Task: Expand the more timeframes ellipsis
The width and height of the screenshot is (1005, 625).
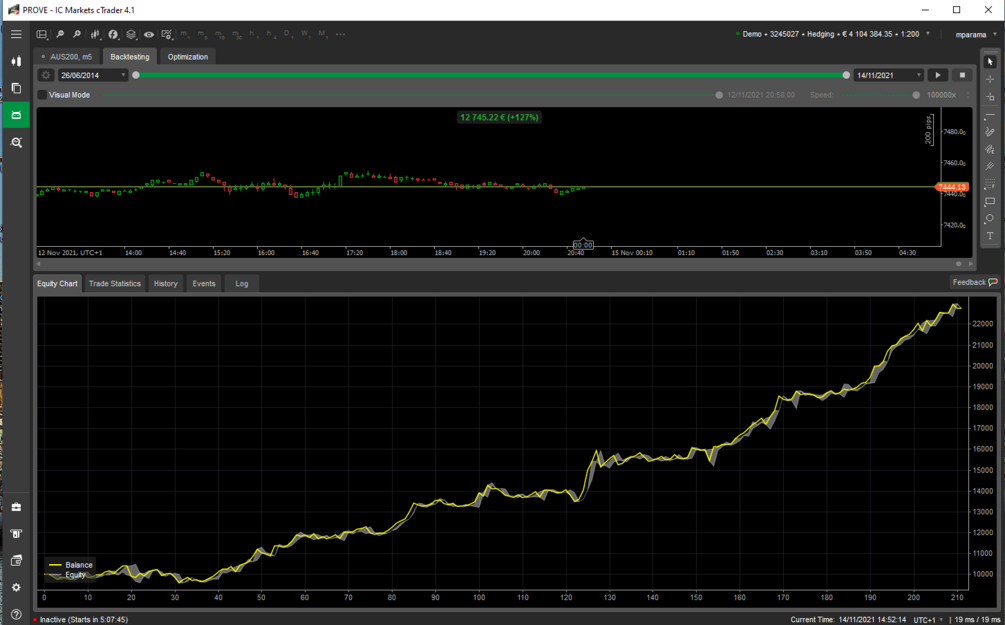Action: (340, 34)
